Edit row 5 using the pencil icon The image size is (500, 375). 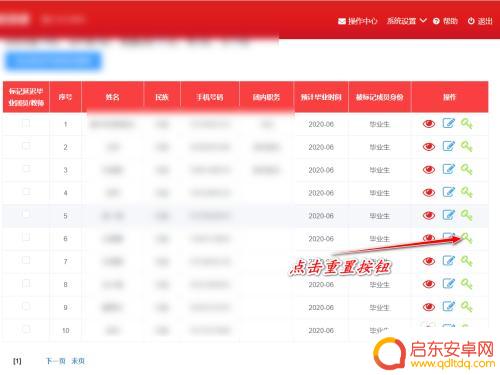click(449, 215)
